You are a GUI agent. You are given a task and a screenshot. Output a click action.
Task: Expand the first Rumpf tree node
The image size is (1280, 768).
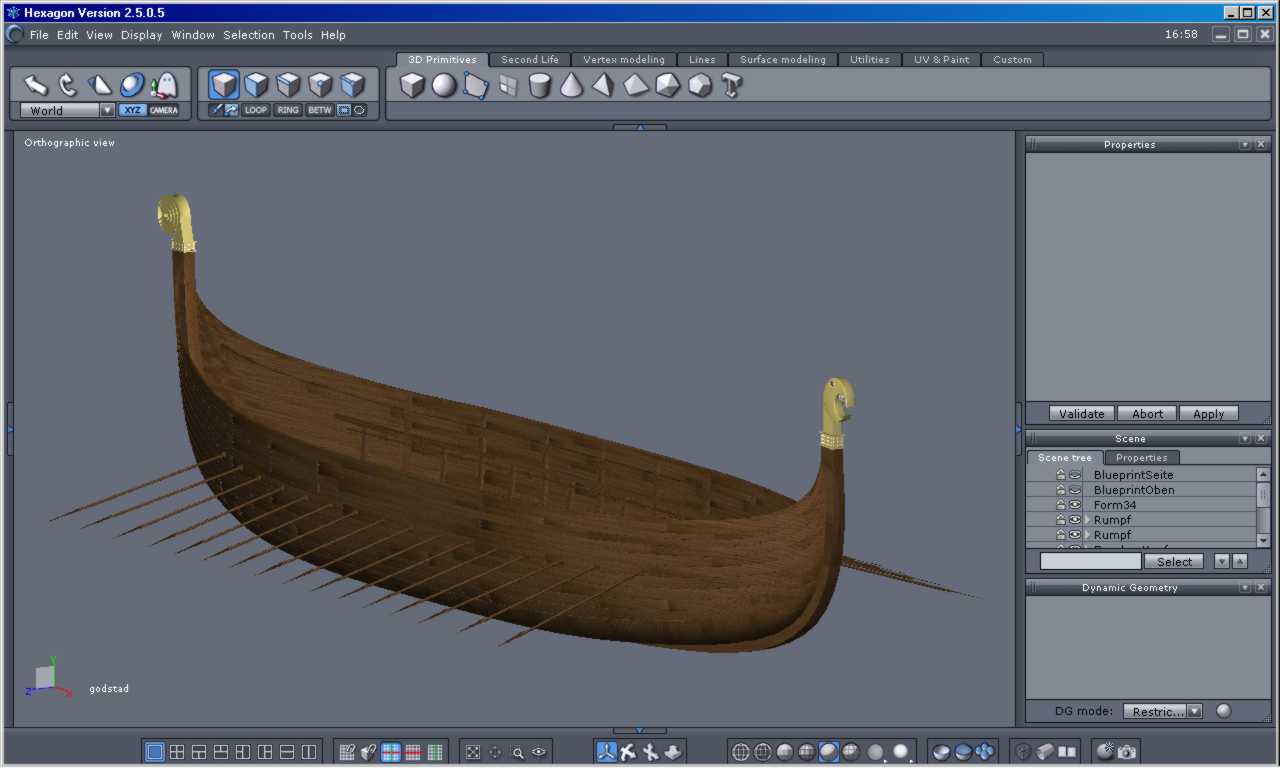coord(1087,520)
